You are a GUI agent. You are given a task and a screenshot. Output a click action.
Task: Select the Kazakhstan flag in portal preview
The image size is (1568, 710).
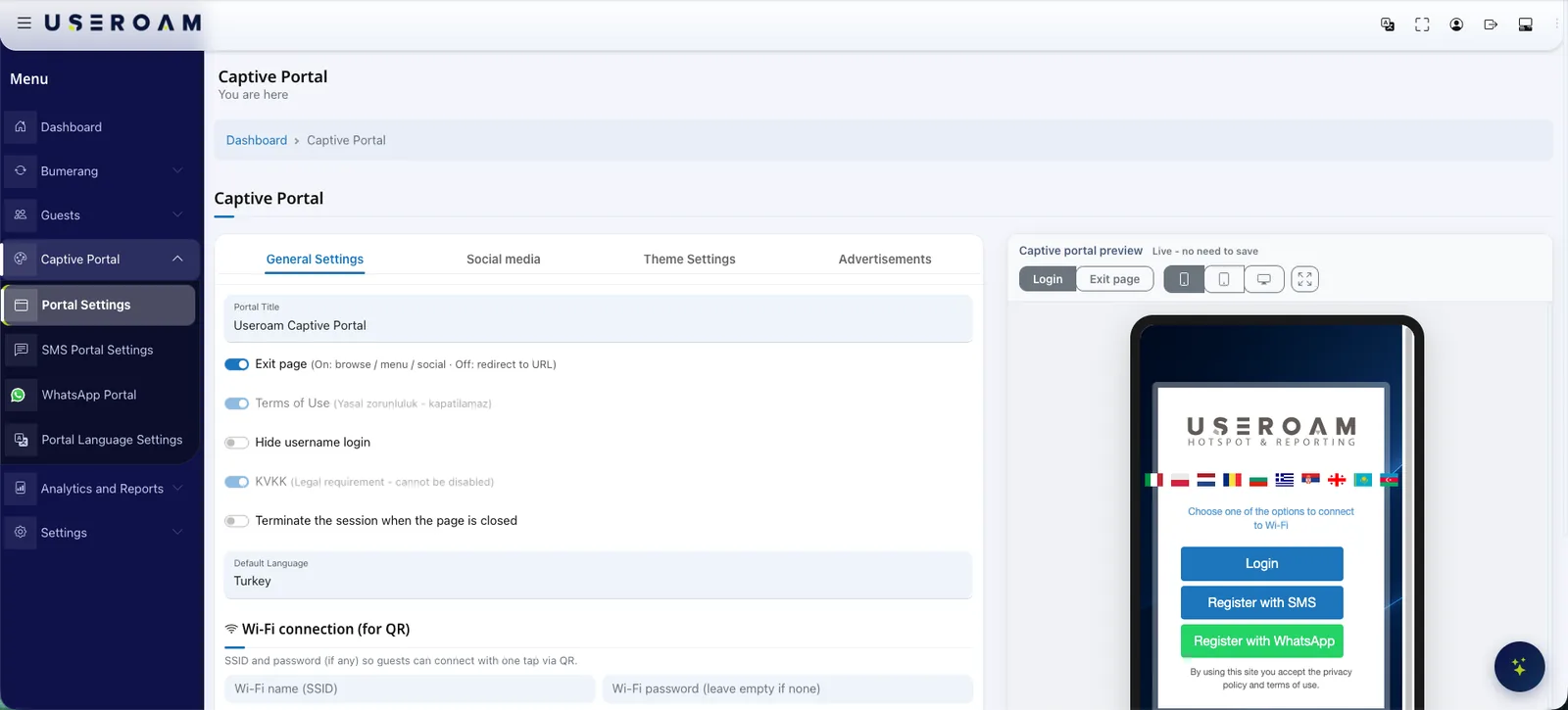(1363, 480)
